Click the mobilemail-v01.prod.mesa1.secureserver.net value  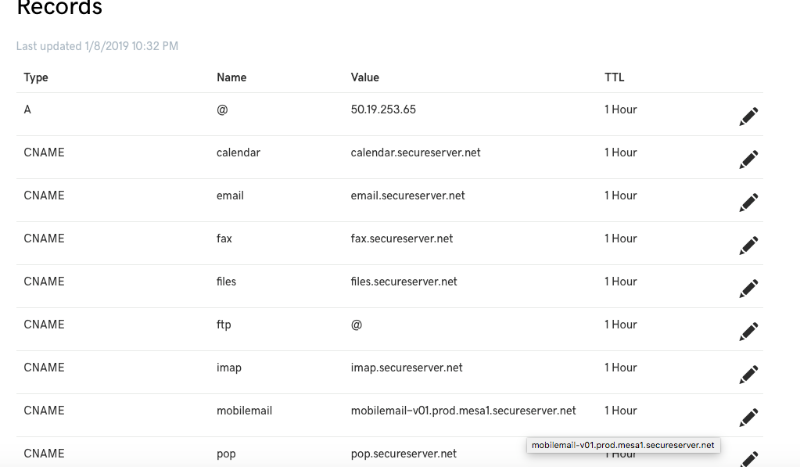tap(463, 411)
